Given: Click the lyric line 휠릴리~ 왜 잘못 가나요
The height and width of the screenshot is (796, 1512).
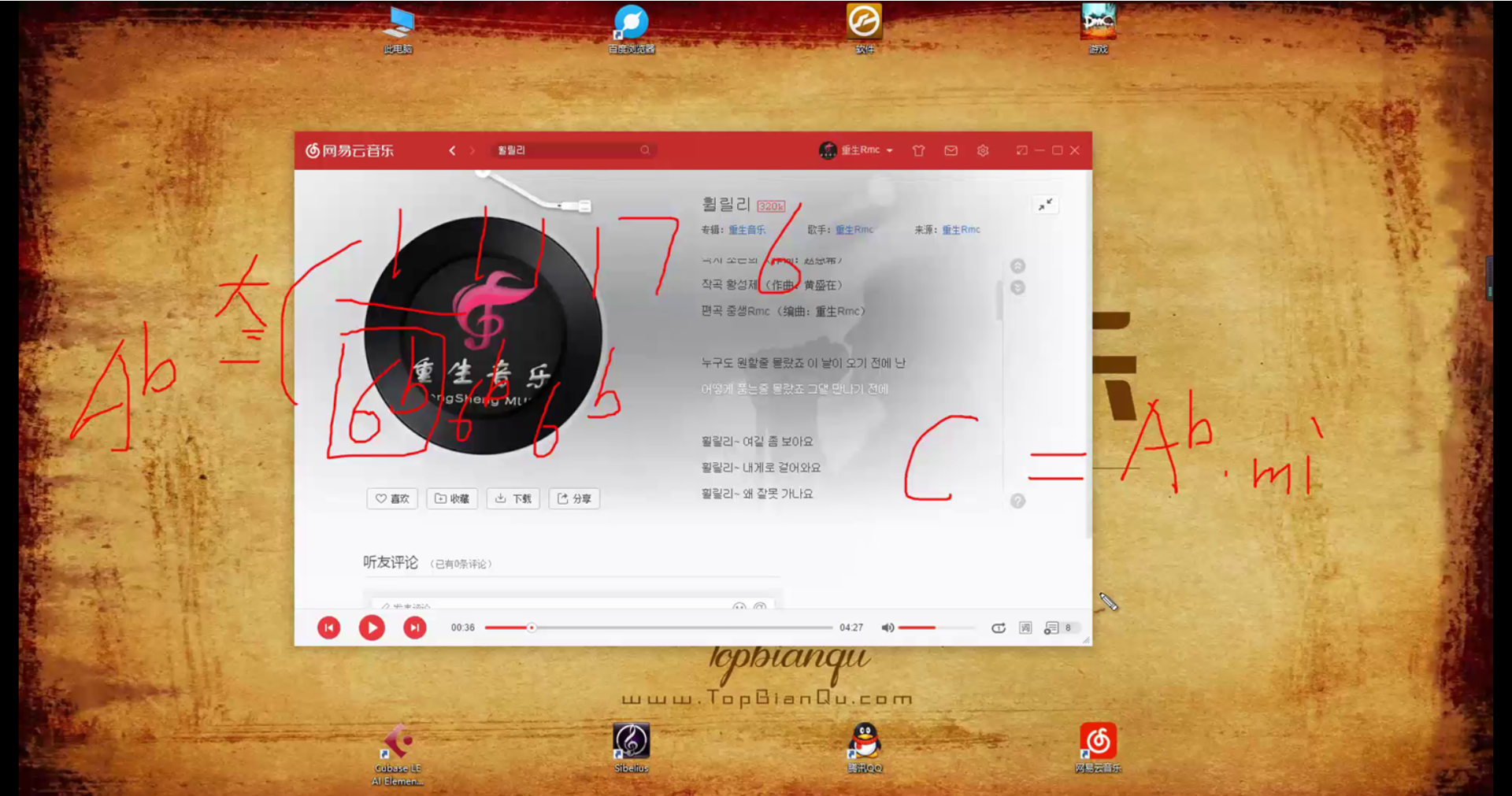Looking at the screenshot, I should pyautogui.click(x=757, y=494).
